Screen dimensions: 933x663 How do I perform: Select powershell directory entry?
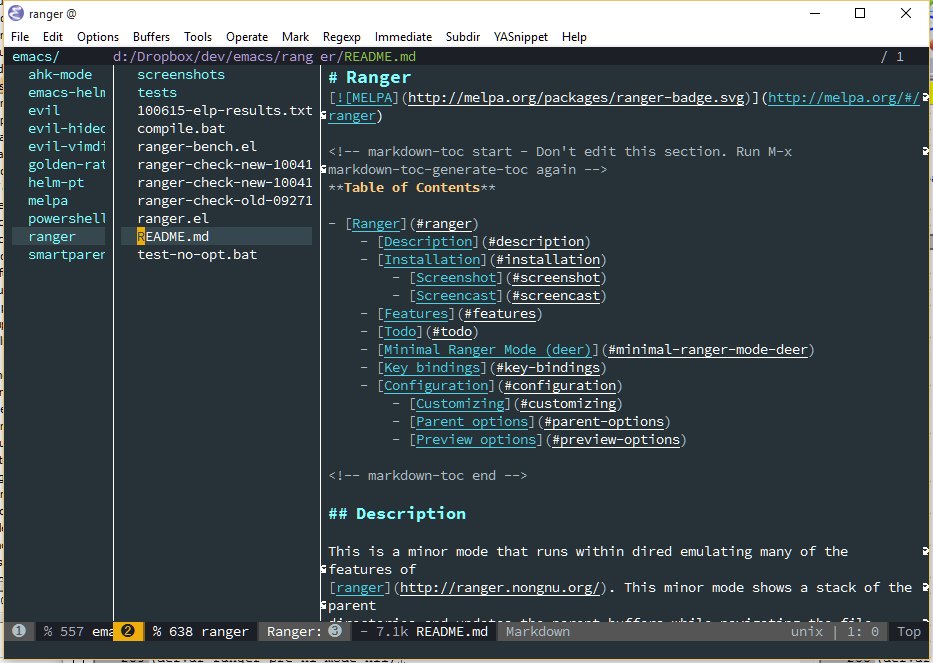click(67, 218)
